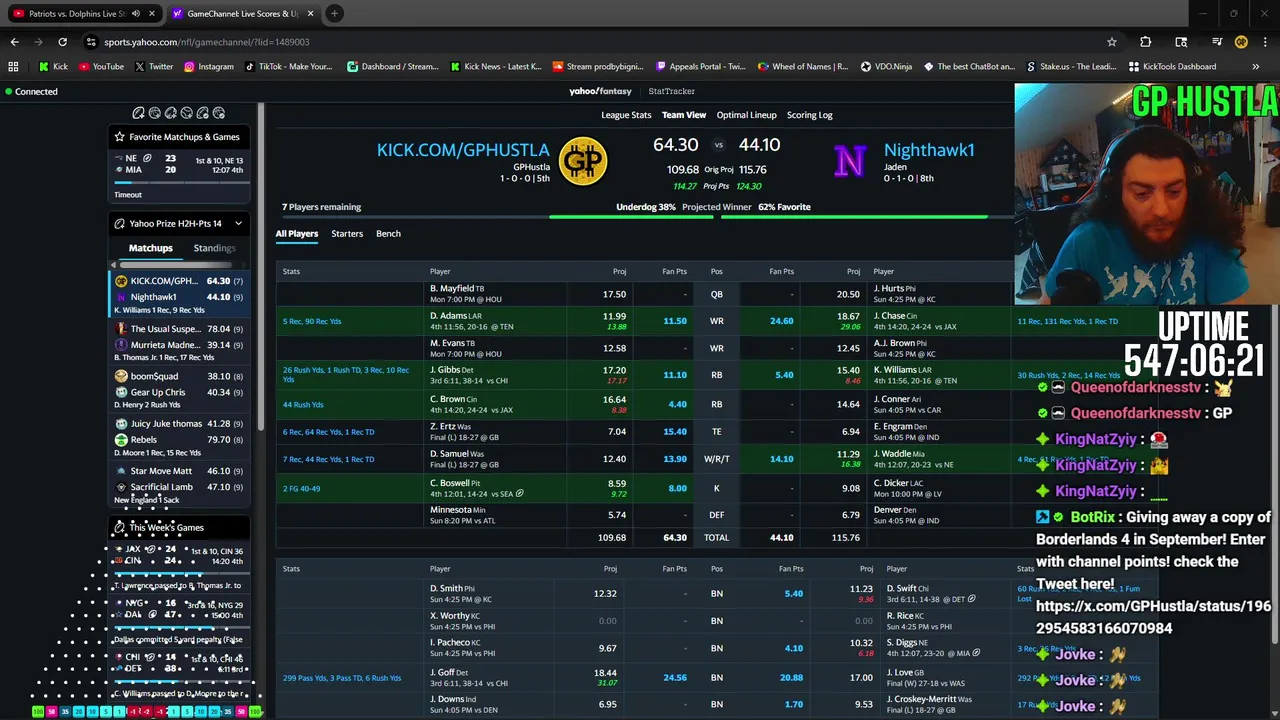Open the Nighthawk1 team name

click(928, 150)
